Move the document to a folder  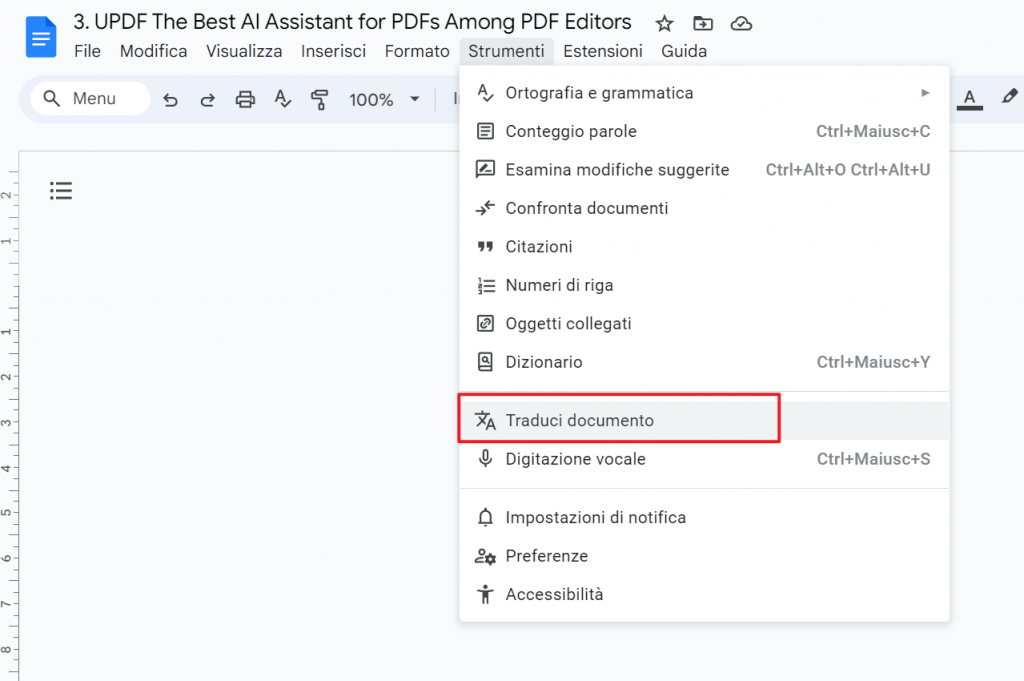point(702,22)
